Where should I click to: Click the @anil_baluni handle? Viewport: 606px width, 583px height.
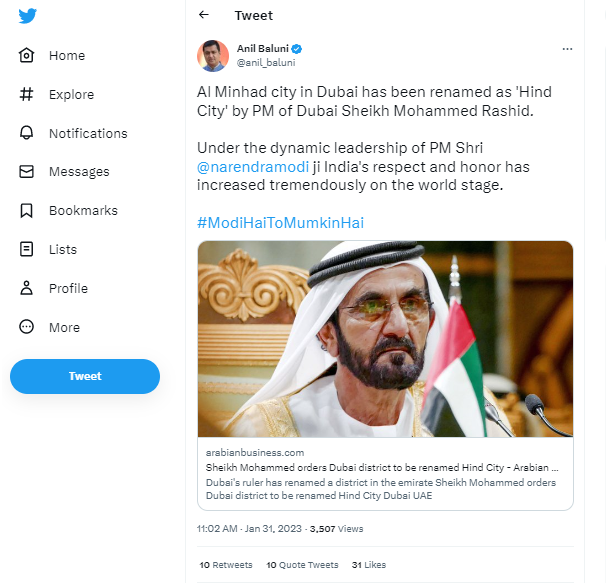[266, 63]
